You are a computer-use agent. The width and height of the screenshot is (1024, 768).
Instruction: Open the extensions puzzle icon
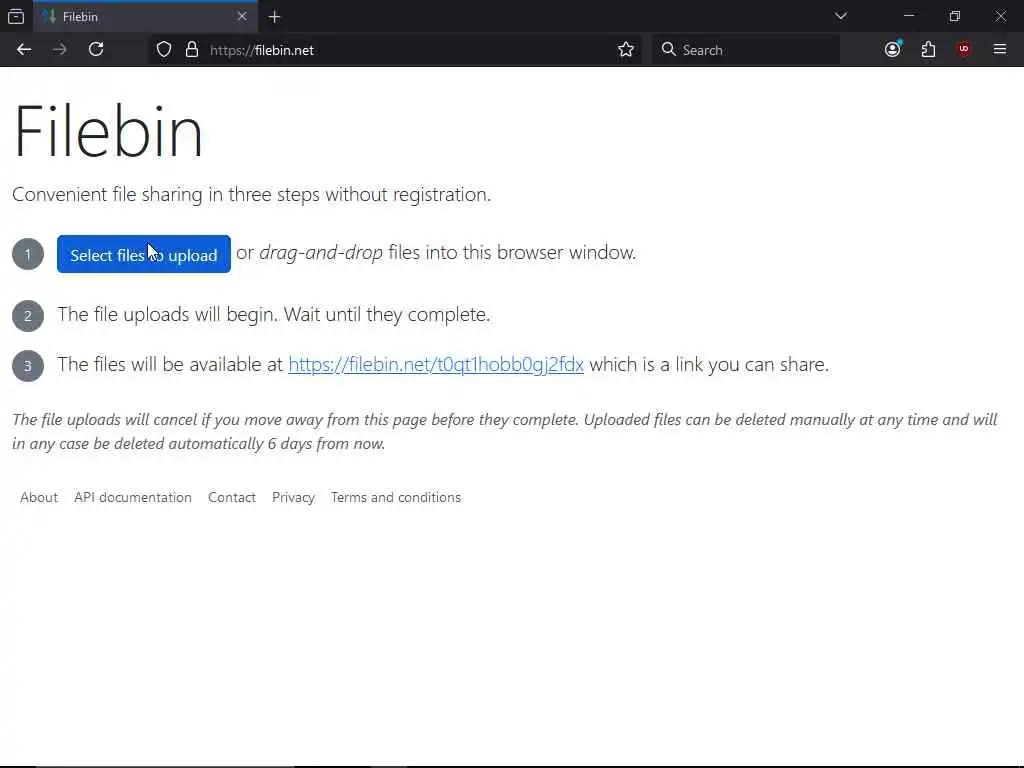click(x=928, y=50)
